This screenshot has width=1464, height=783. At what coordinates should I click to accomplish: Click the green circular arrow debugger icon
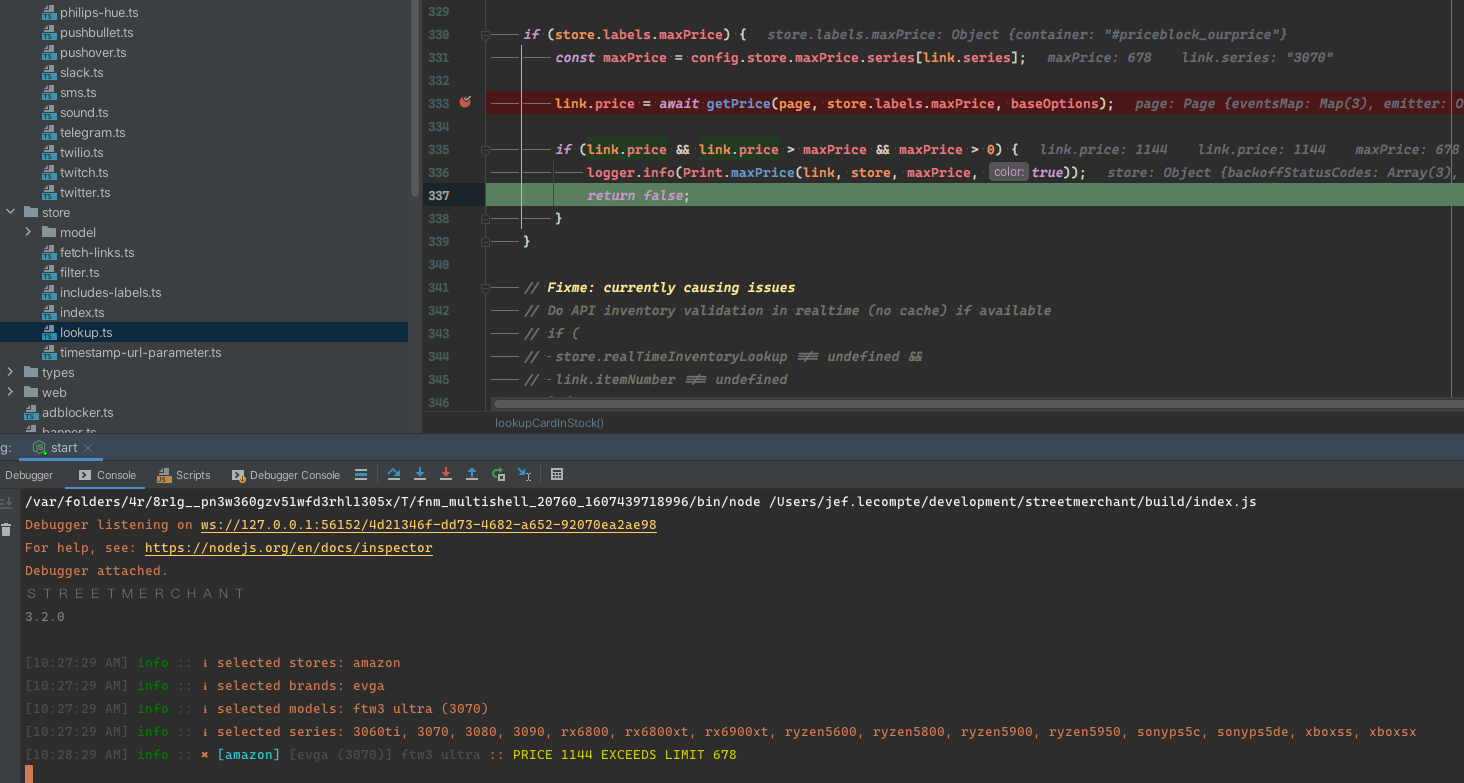point(498,475)
